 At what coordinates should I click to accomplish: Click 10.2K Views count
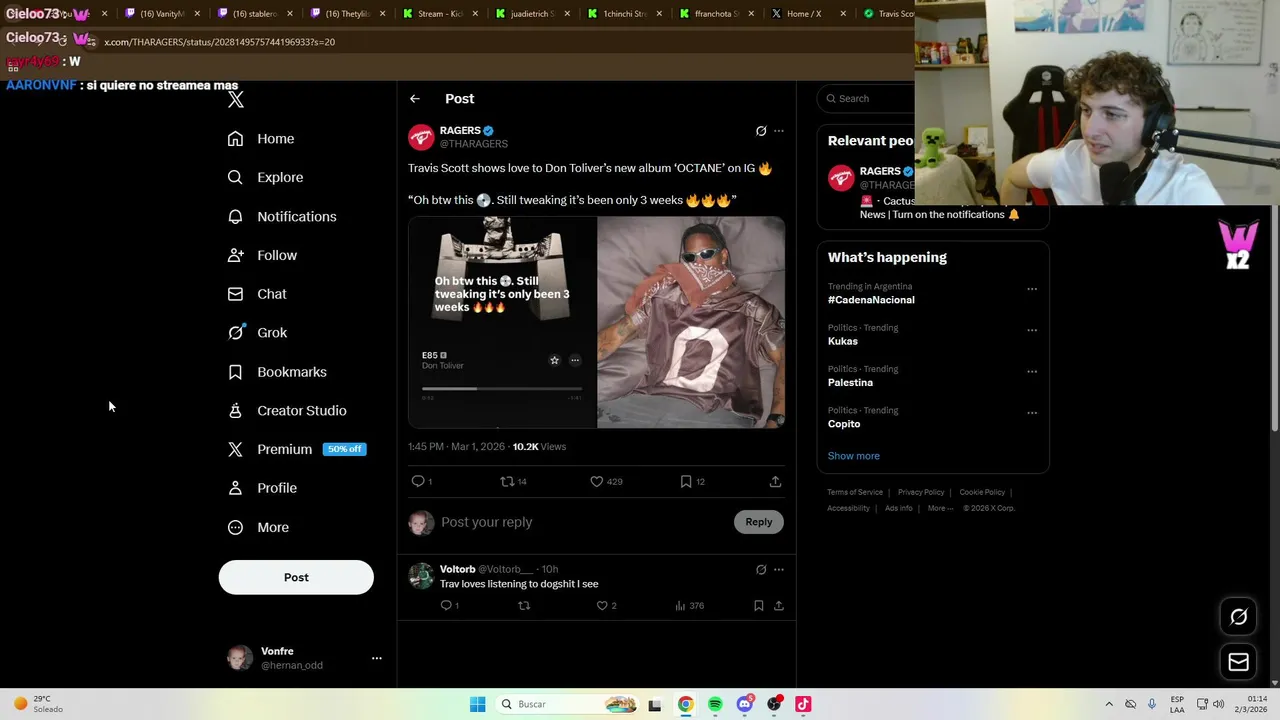pyautogui.click(x=539, y=447)
